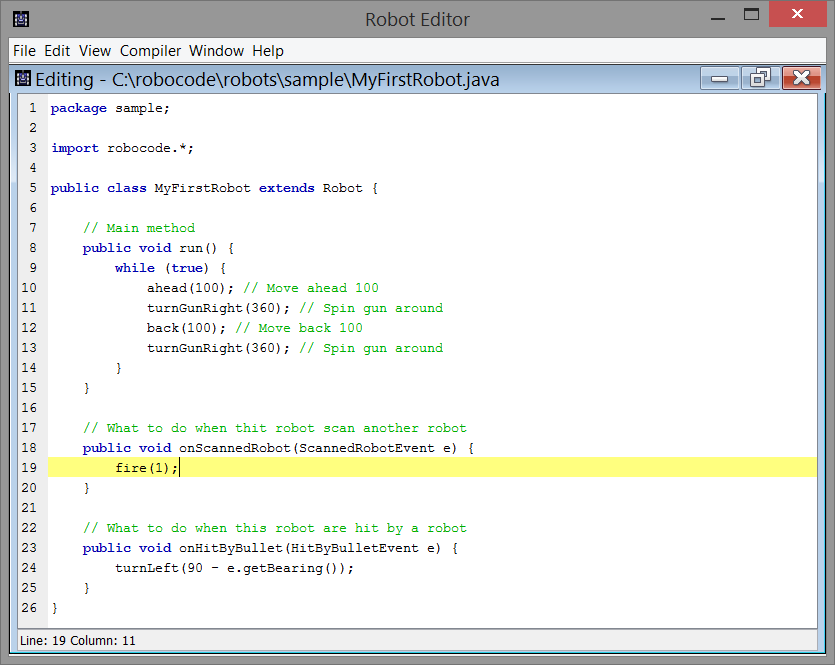Open the Window menu
The height and width of the screenshot is (665, 835).
(216, 51)
